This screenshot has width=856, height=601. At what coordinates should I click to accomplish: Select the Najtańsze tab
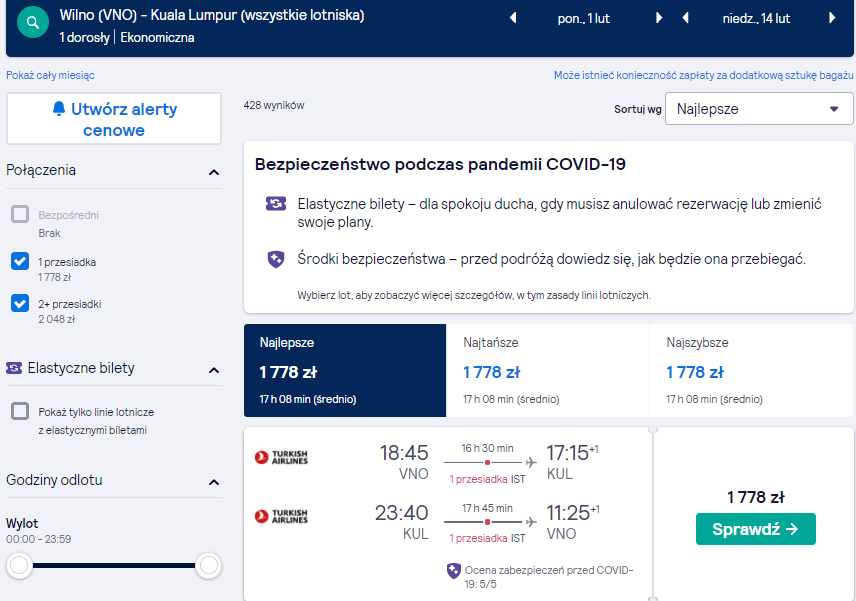coord(548,371)
